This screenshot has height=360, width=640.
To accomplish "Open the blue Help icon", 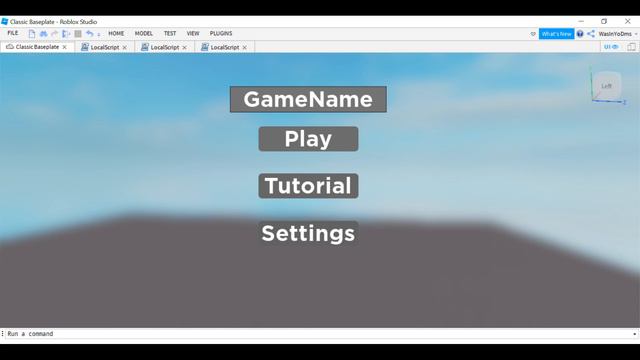I will (580, 34).
